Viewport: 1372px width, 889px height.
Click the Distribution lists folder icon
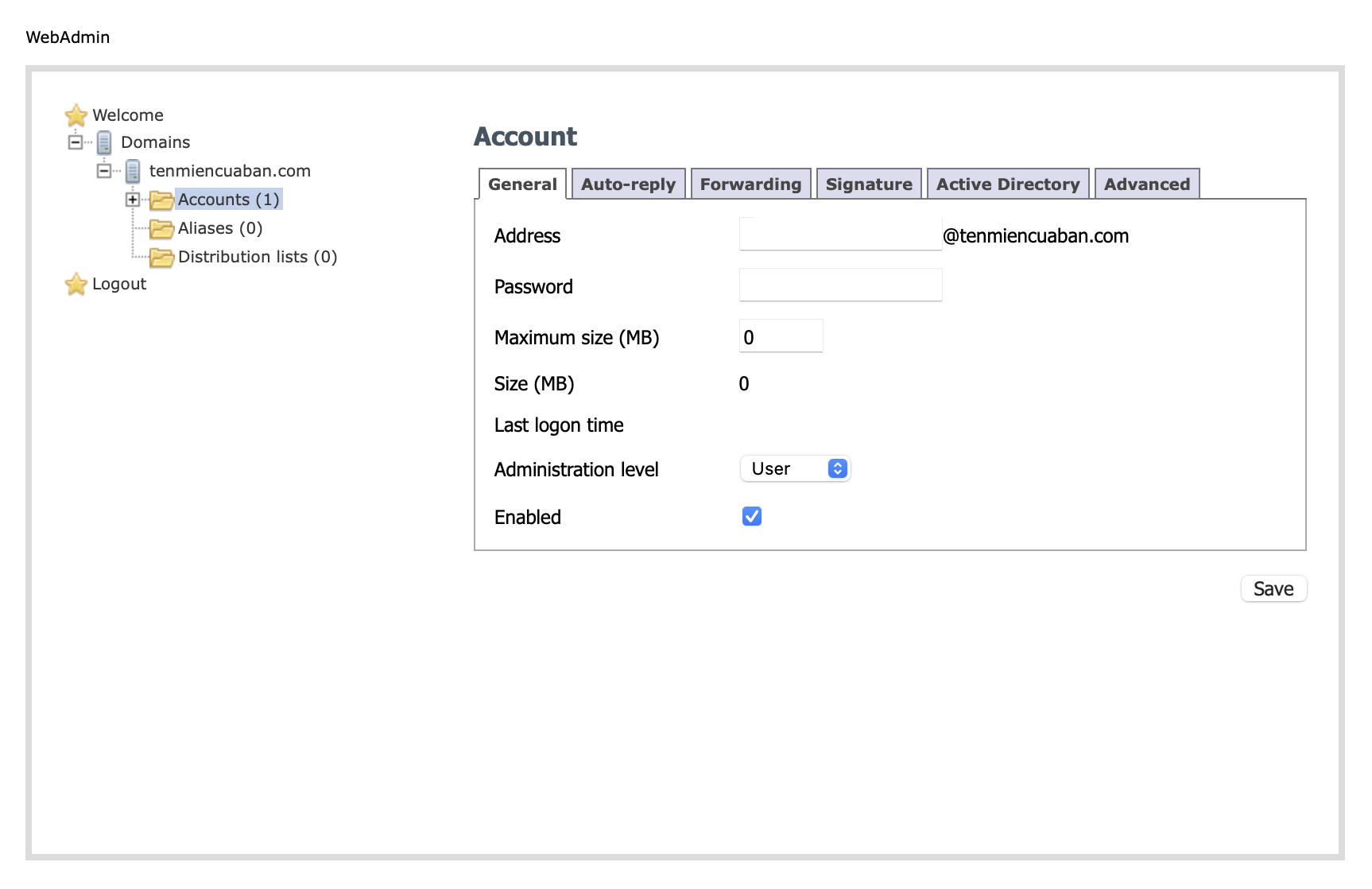161,258
